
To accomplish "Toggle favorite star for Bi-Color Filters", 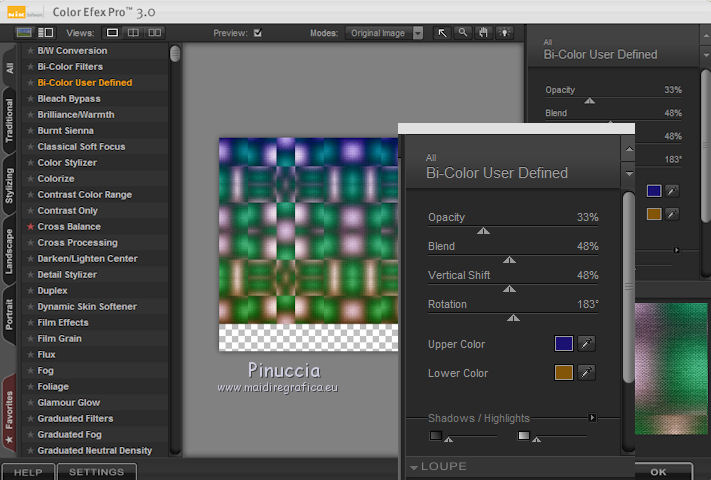I will [30, 67].
